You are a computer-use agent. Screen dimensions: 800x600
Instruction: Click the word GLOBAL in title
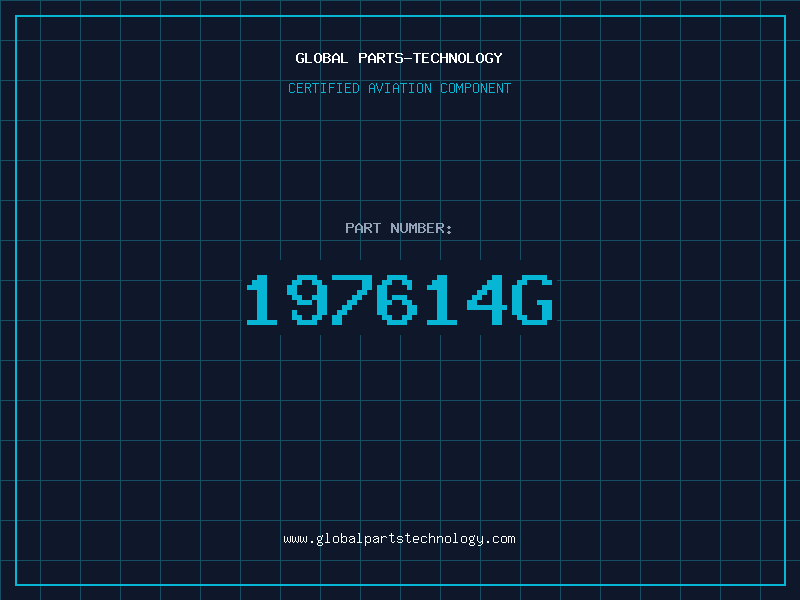pos(321,58)
